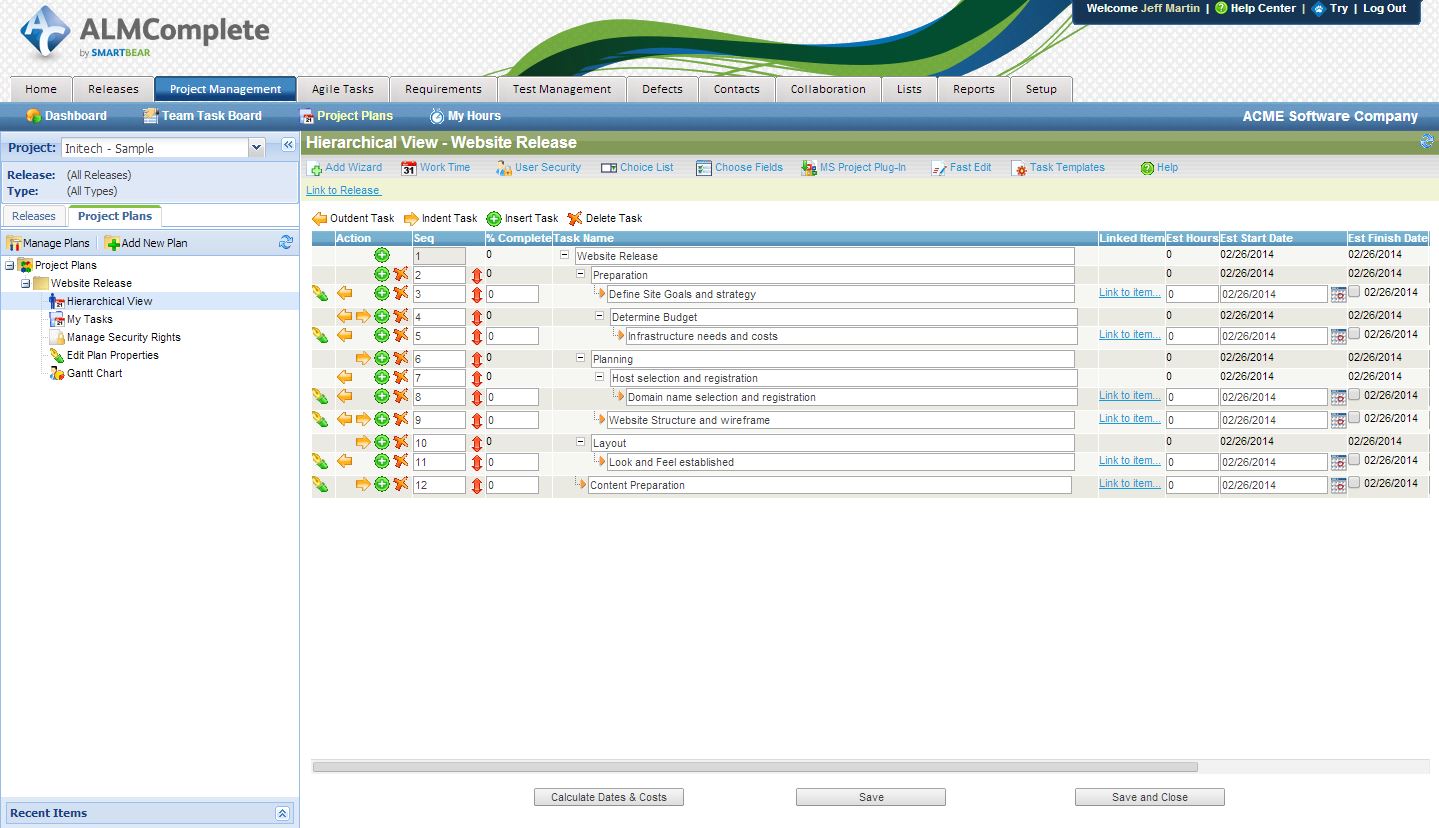The width and height of the screenshot is (1439, 828).
Task: Collapse the Determine Budget task group
Action: [600, 316]
